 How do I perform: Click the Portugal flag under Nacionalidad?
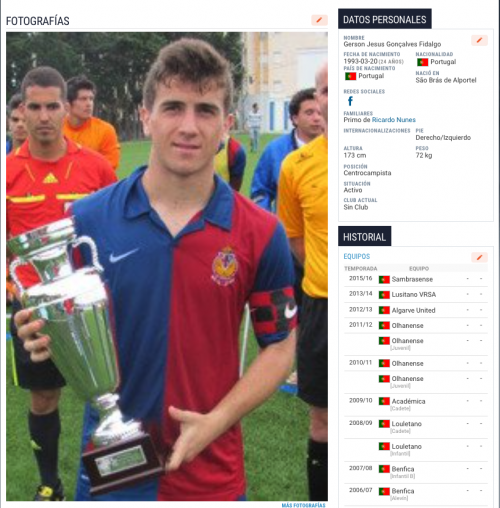point(422,62)
